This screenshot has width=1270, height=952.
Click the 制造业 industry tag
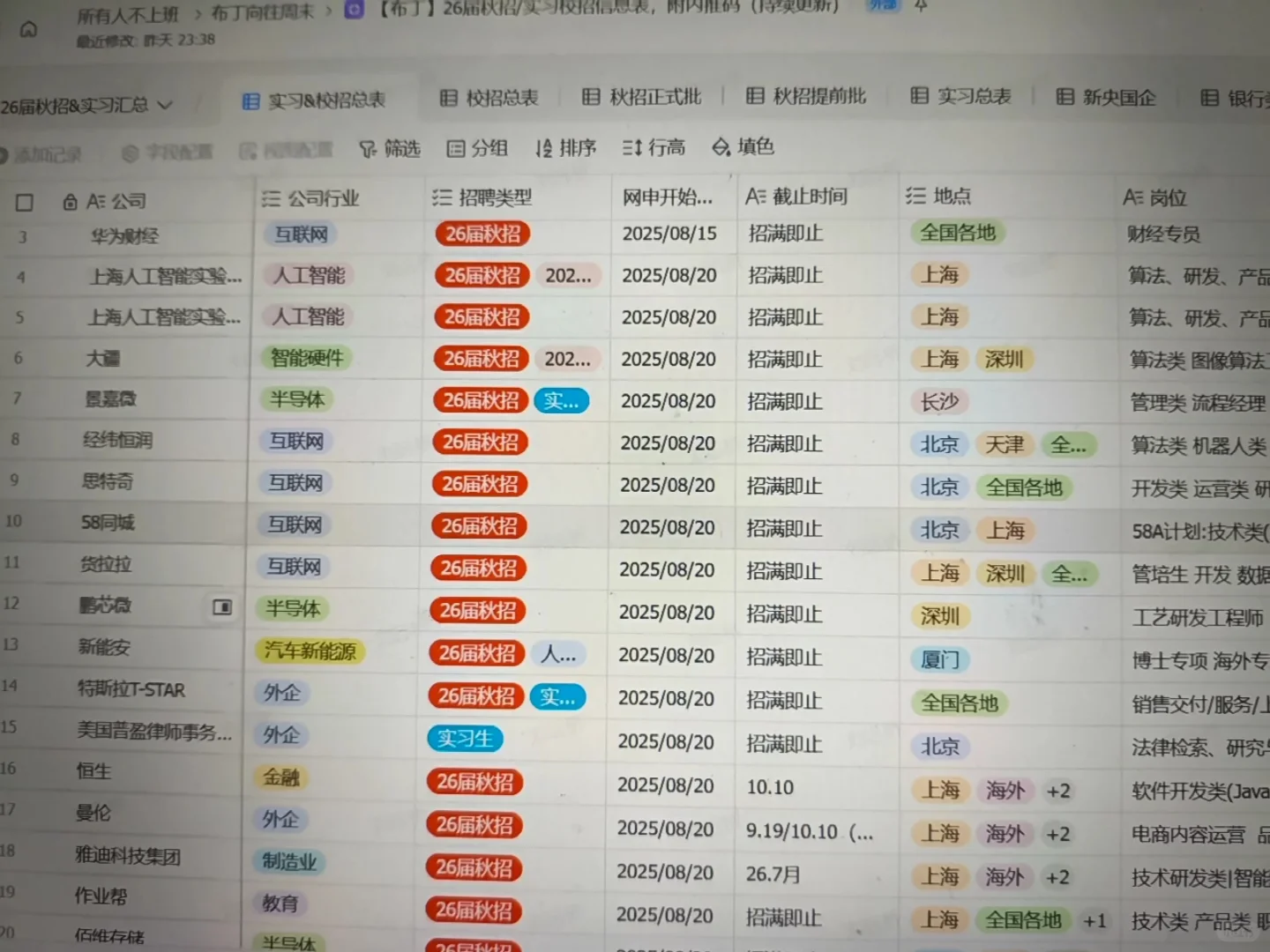pyautogui.click(x=289, y=861)
